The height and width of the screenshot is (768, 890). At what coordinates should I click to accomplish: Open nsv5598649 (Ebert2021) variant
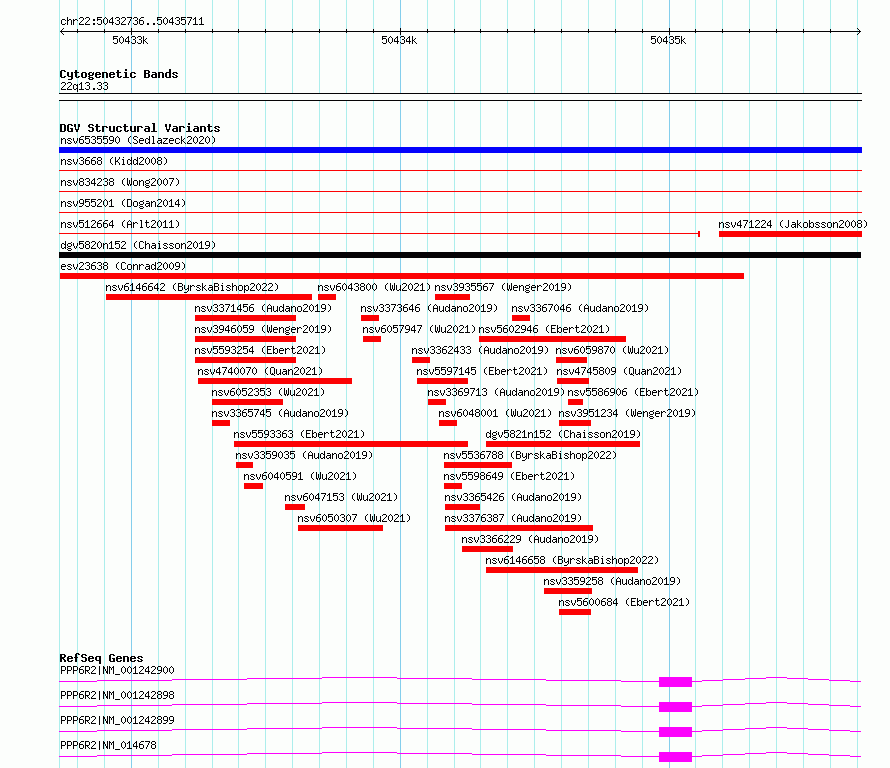pyautogui.click(x=509, y=476)
